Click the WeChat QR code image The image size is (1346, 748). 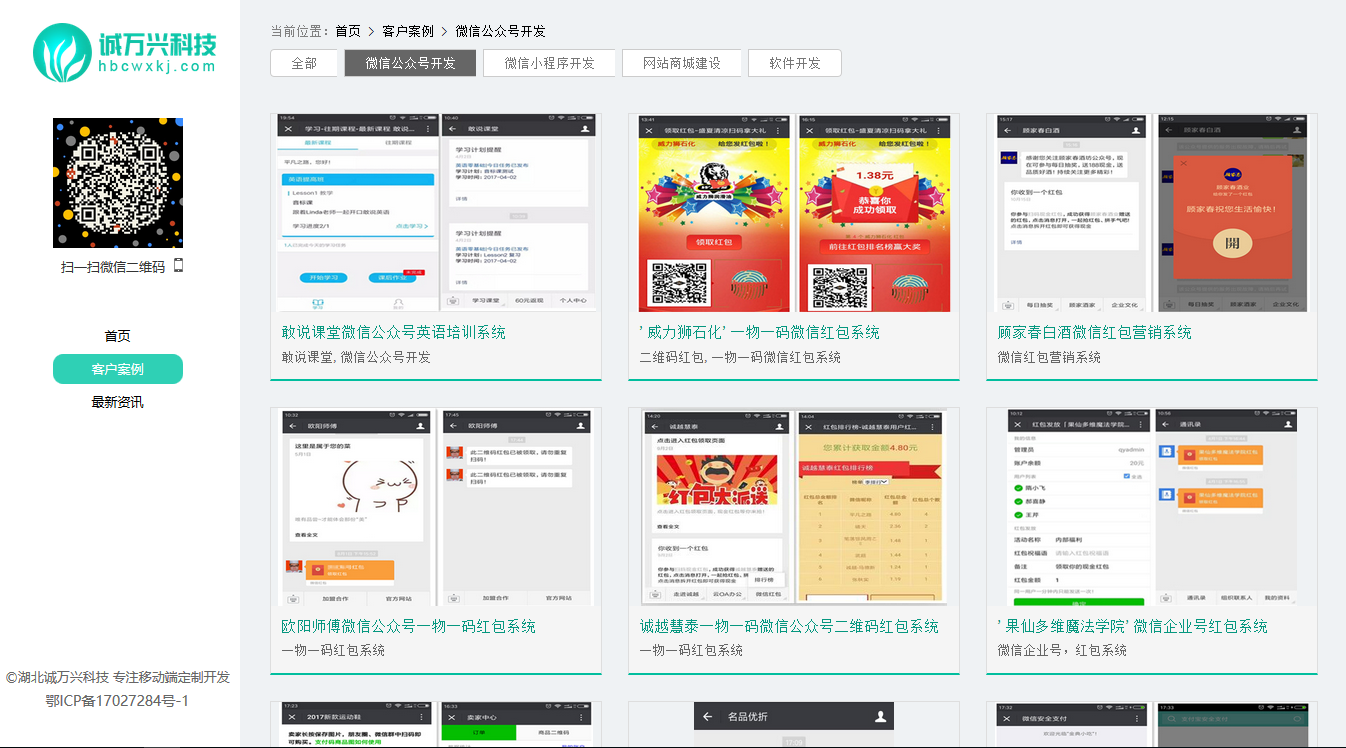pyautogui.click(x=118, y=183)
